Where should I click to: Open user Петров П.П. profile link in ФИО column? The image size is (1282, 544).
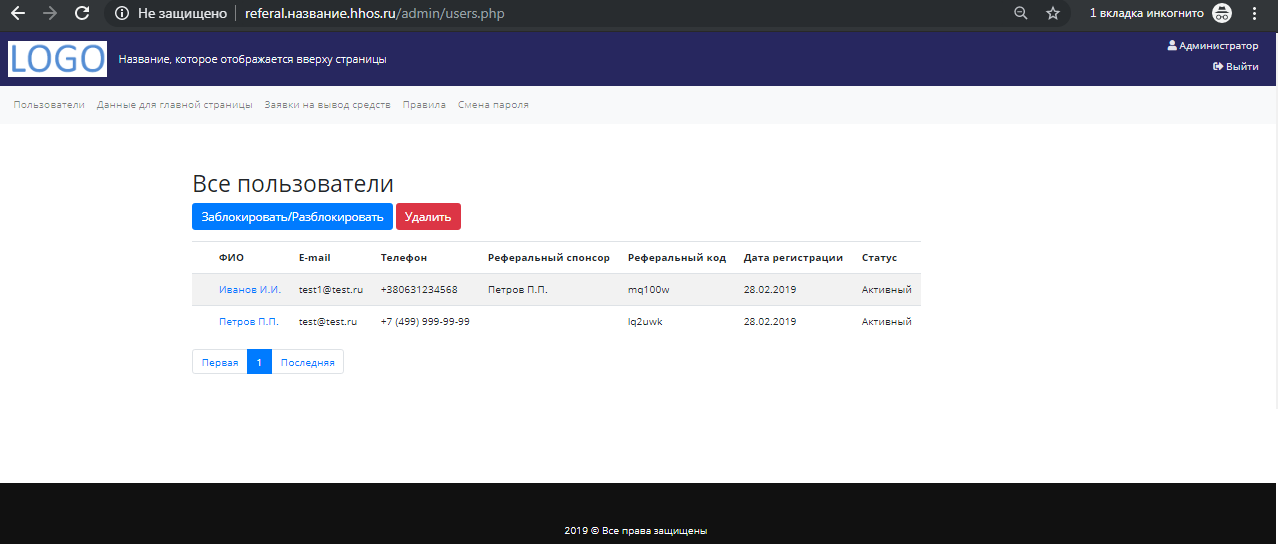pos(249,322)
